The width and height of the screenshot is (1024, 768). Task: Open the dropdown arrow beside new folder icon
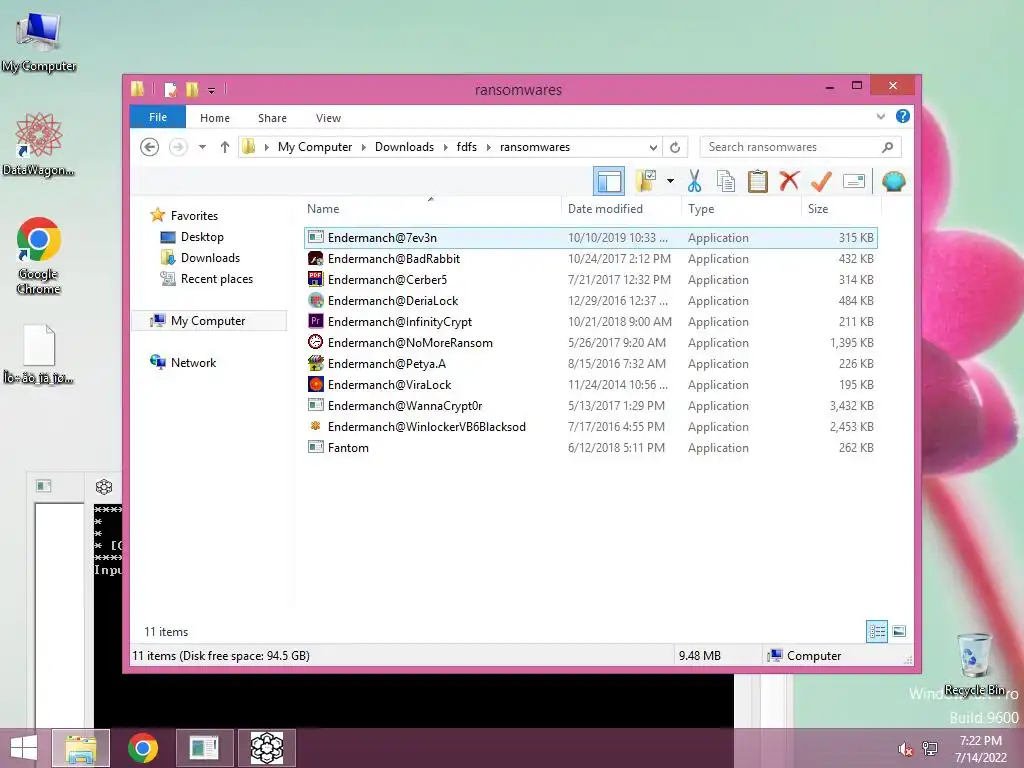coord(670,181)
